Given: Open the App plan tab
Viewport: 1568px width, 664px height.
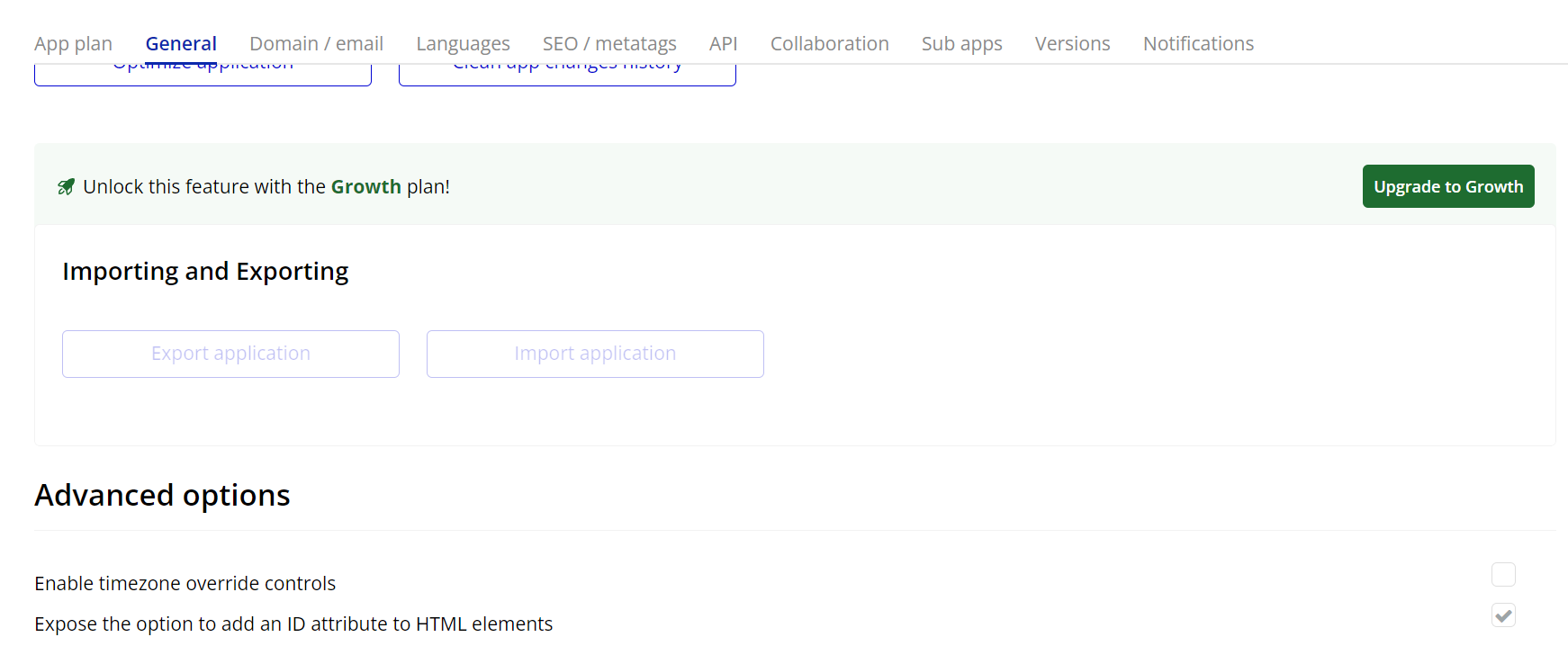Looking at the screenshot, I should click(73, 44).
